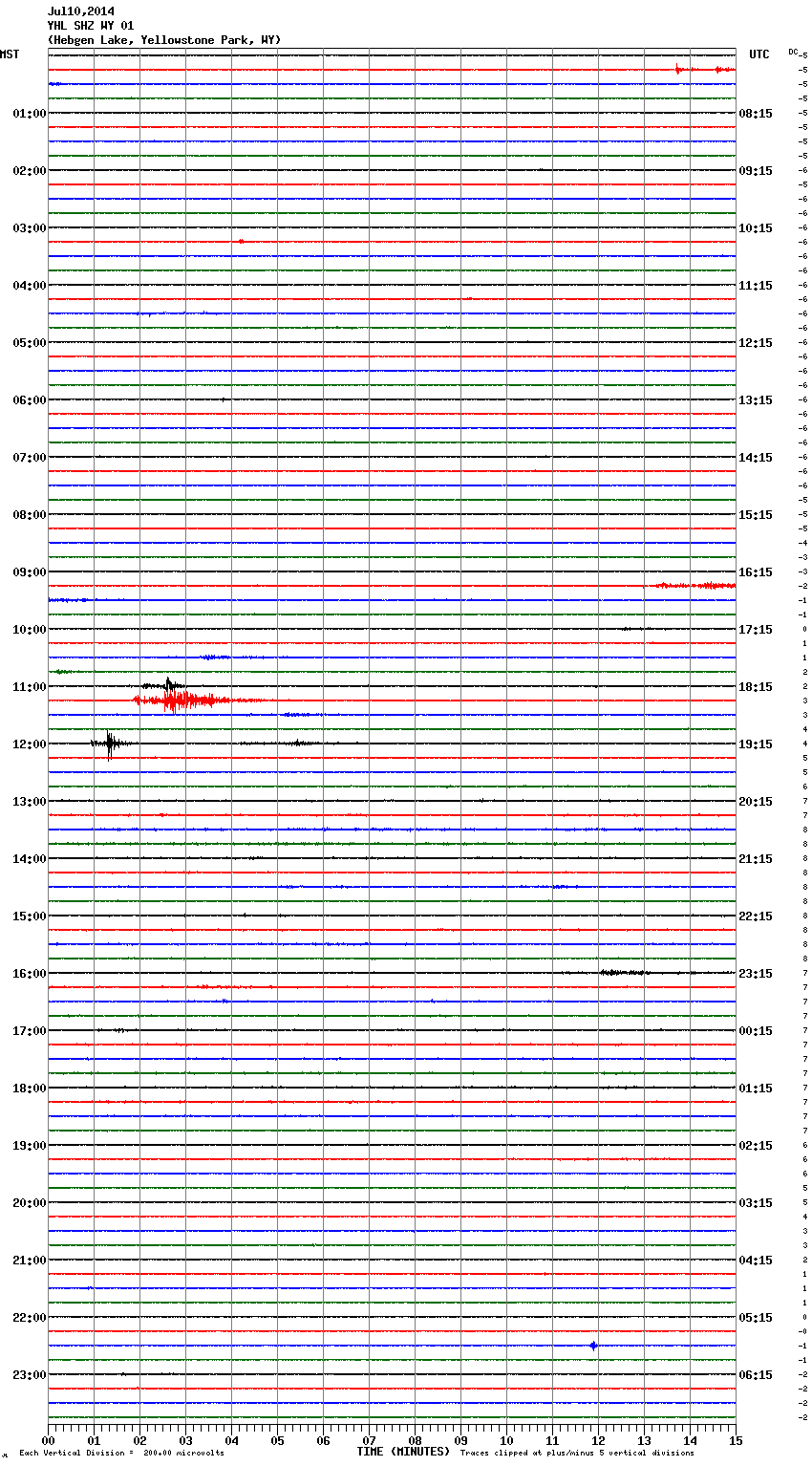Click the black seismic burst on the 12:00 trace

[x=110, y=744]
